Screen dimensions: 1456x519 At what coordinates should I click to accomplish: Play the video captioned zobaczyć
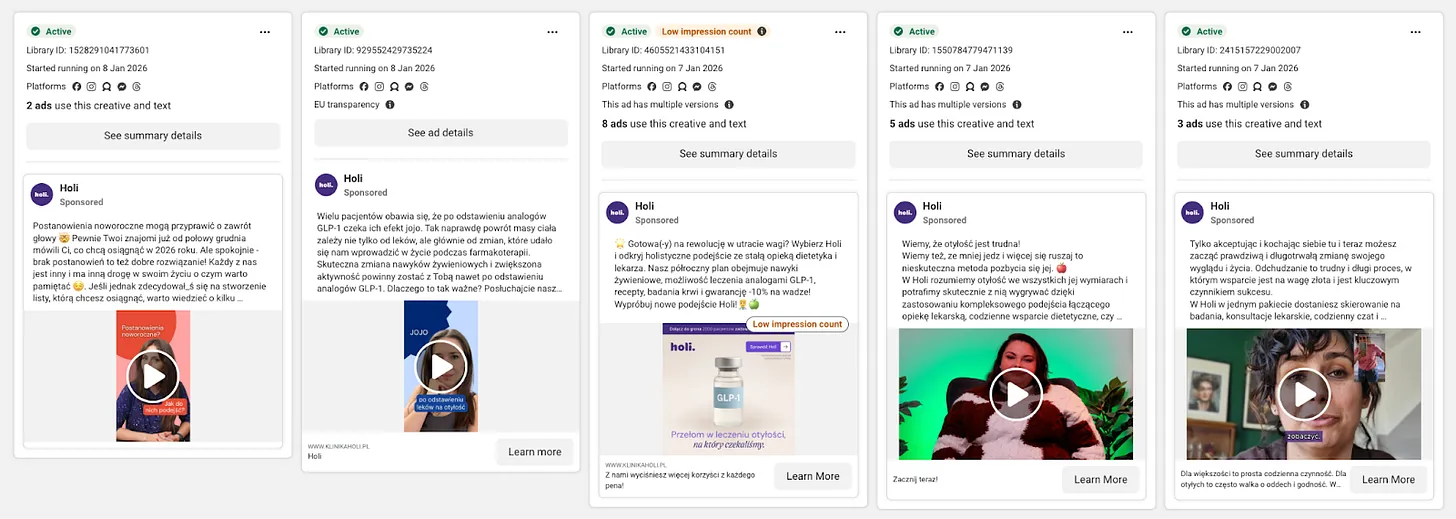(1304, 394)
